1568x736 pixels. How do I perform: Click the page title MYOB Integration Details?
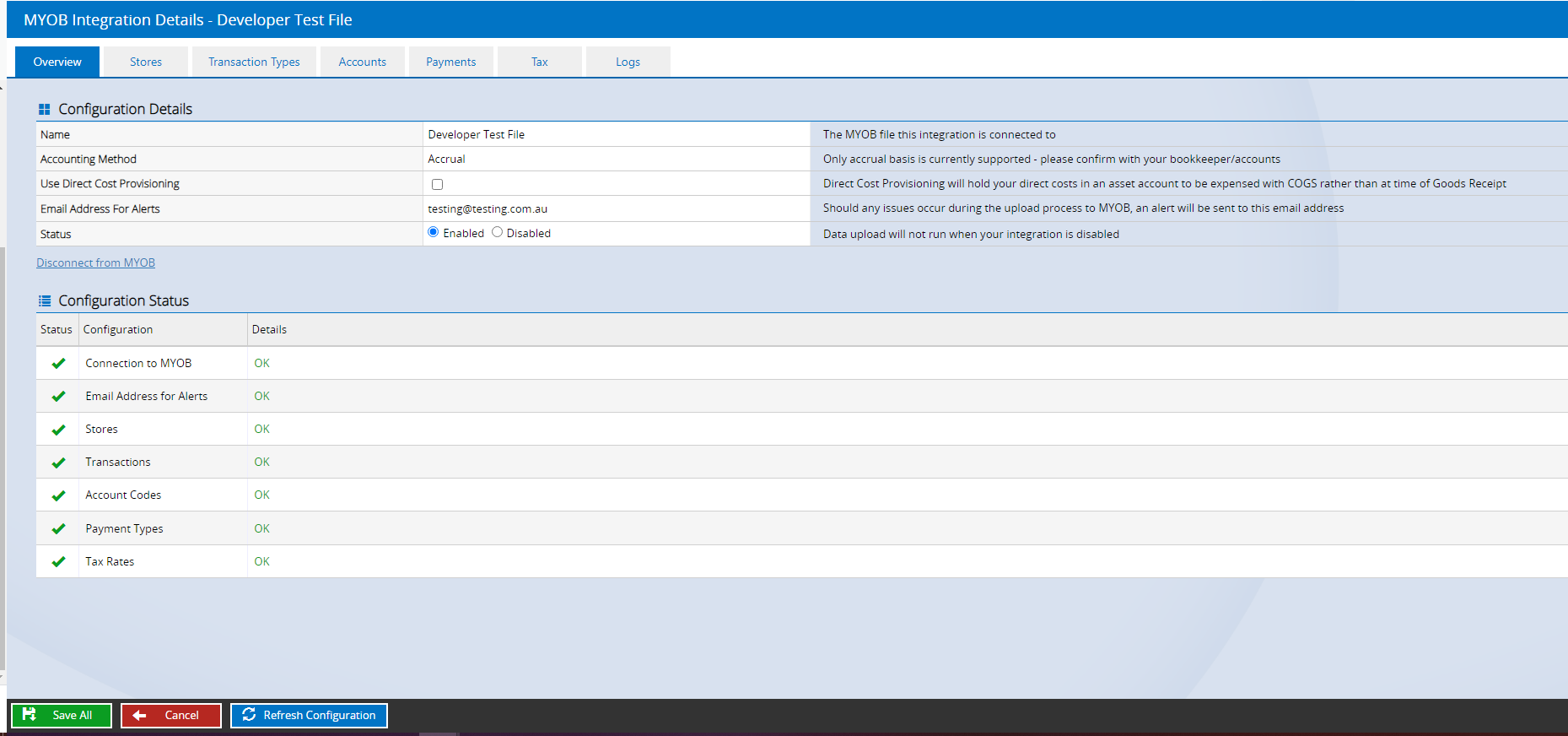pos(188,19)
